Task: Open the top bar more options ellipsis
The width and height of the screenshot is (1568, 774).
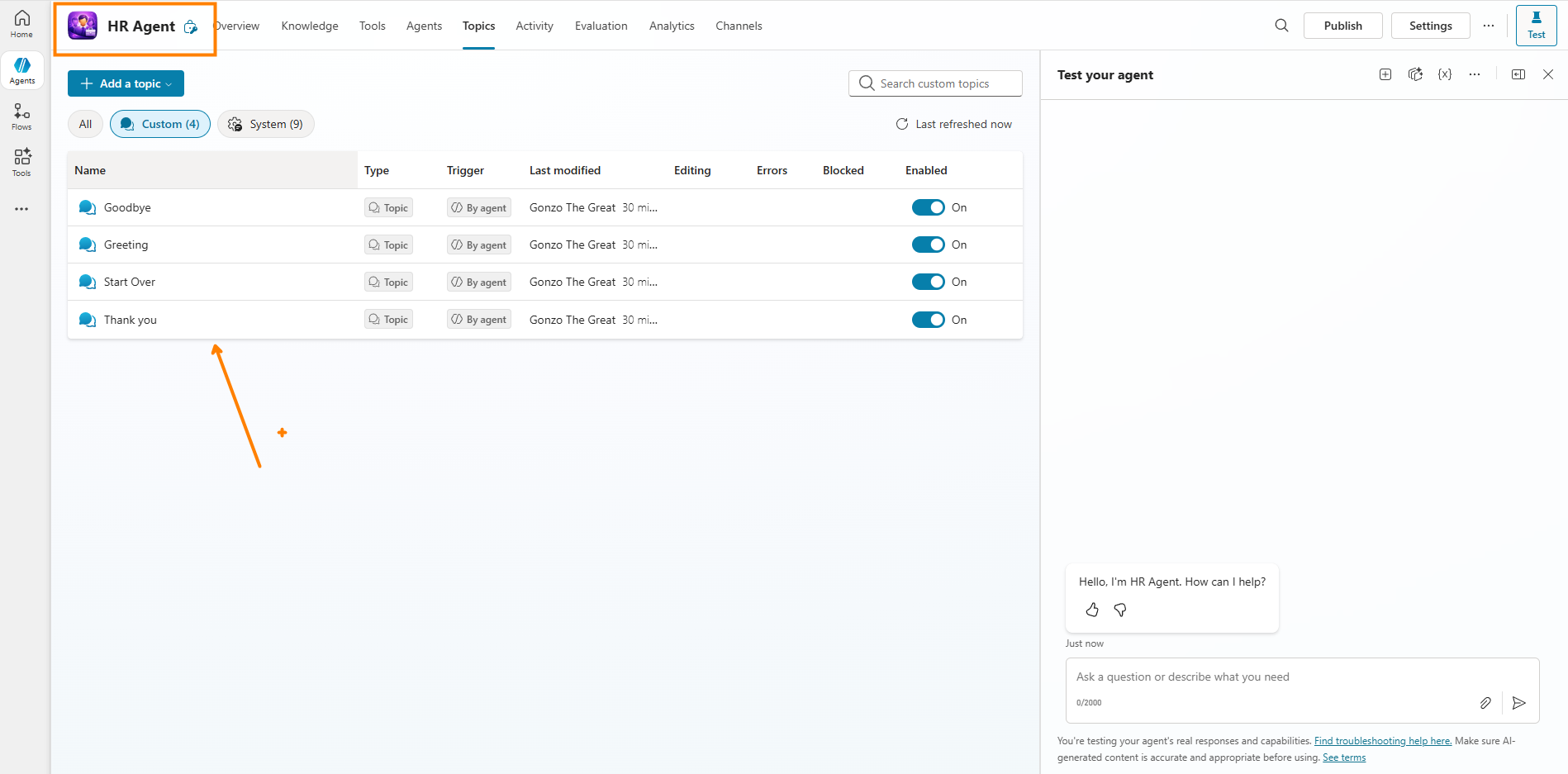Action: click(1489, 26)
